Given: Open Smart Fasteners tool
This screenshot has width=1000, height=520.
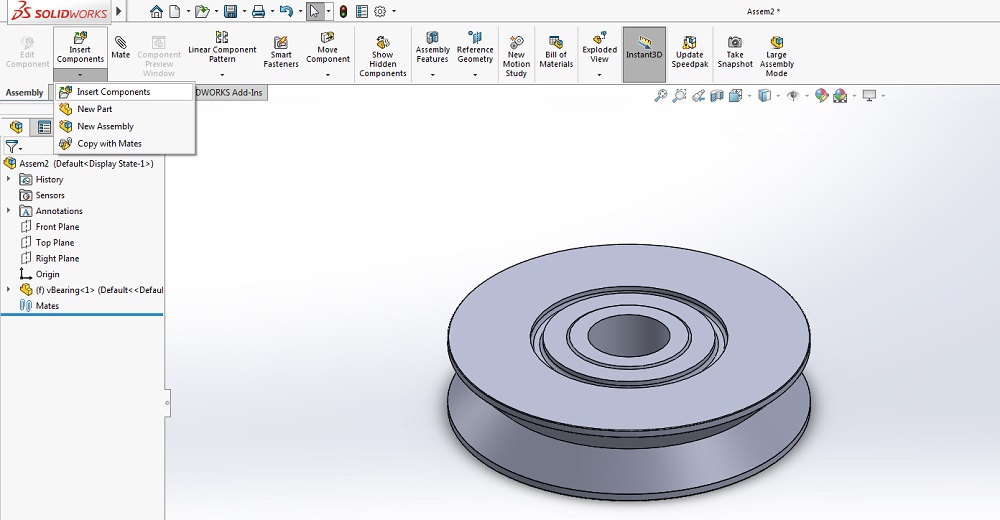Looking at the screenshot, I should pos(281,51).
